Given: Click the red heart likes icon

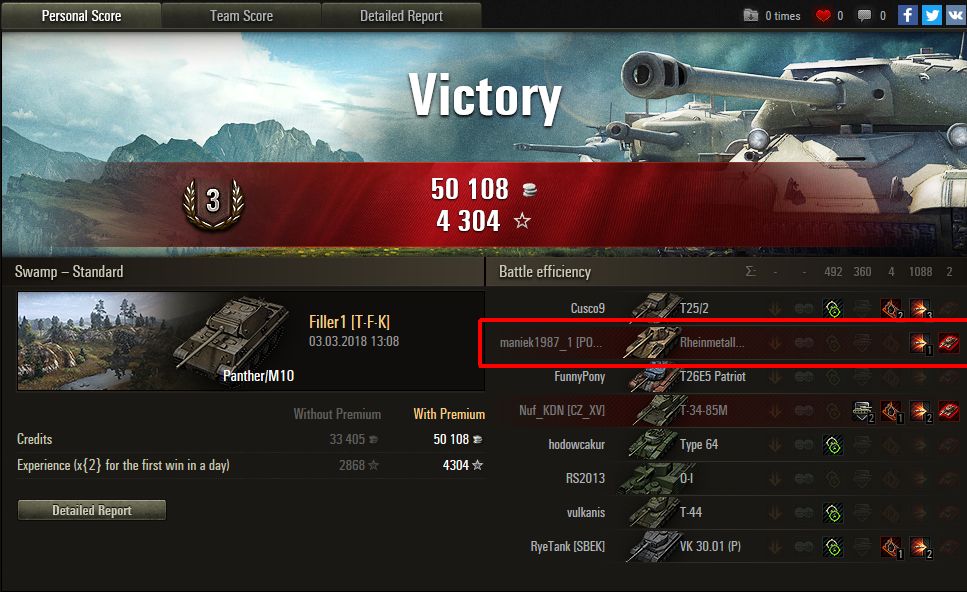Looking at the screenshot, I should pyautogui.click(x=823, y=15).
